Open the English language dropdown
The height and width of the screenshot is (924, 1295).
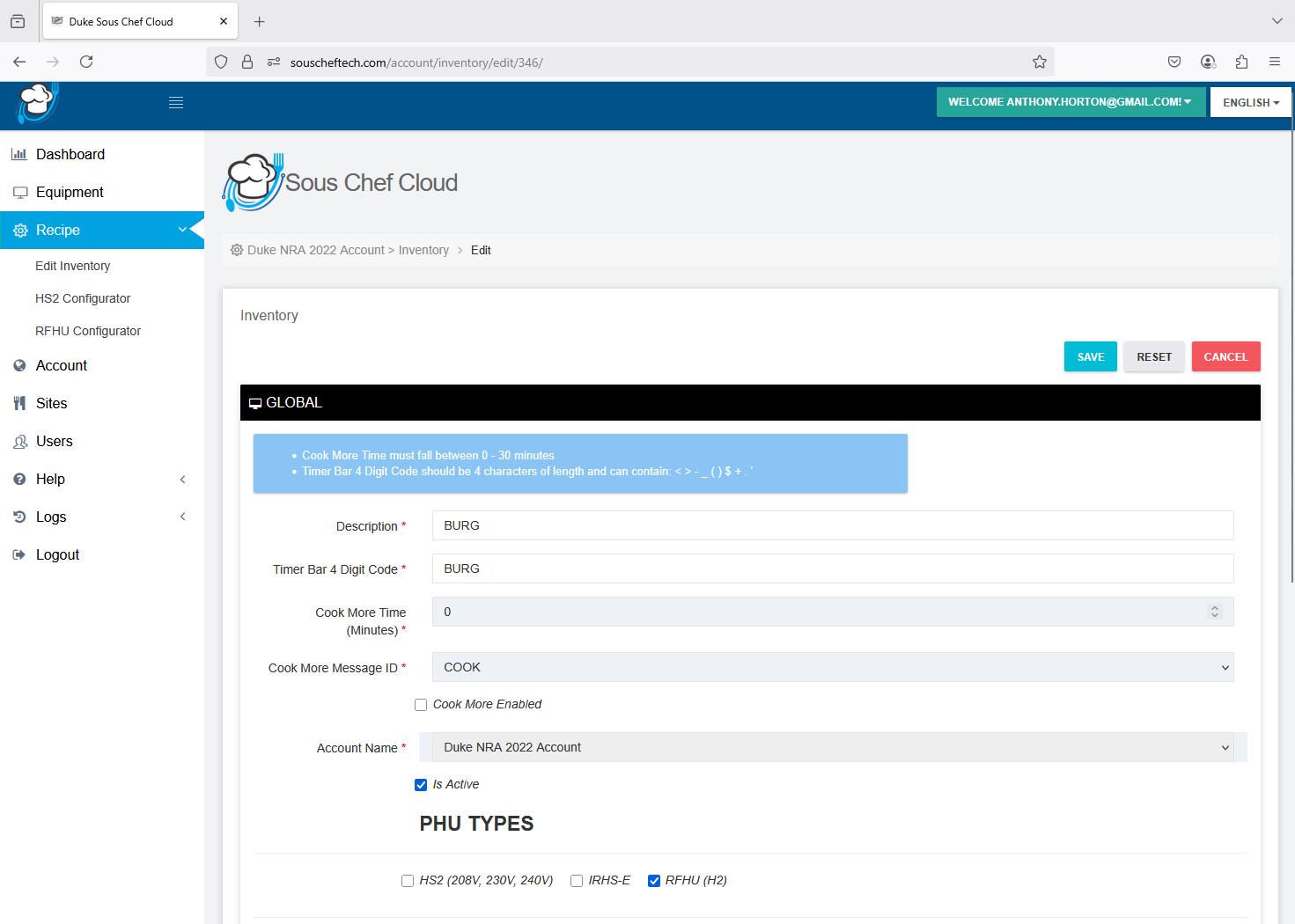coord(1251,102)
